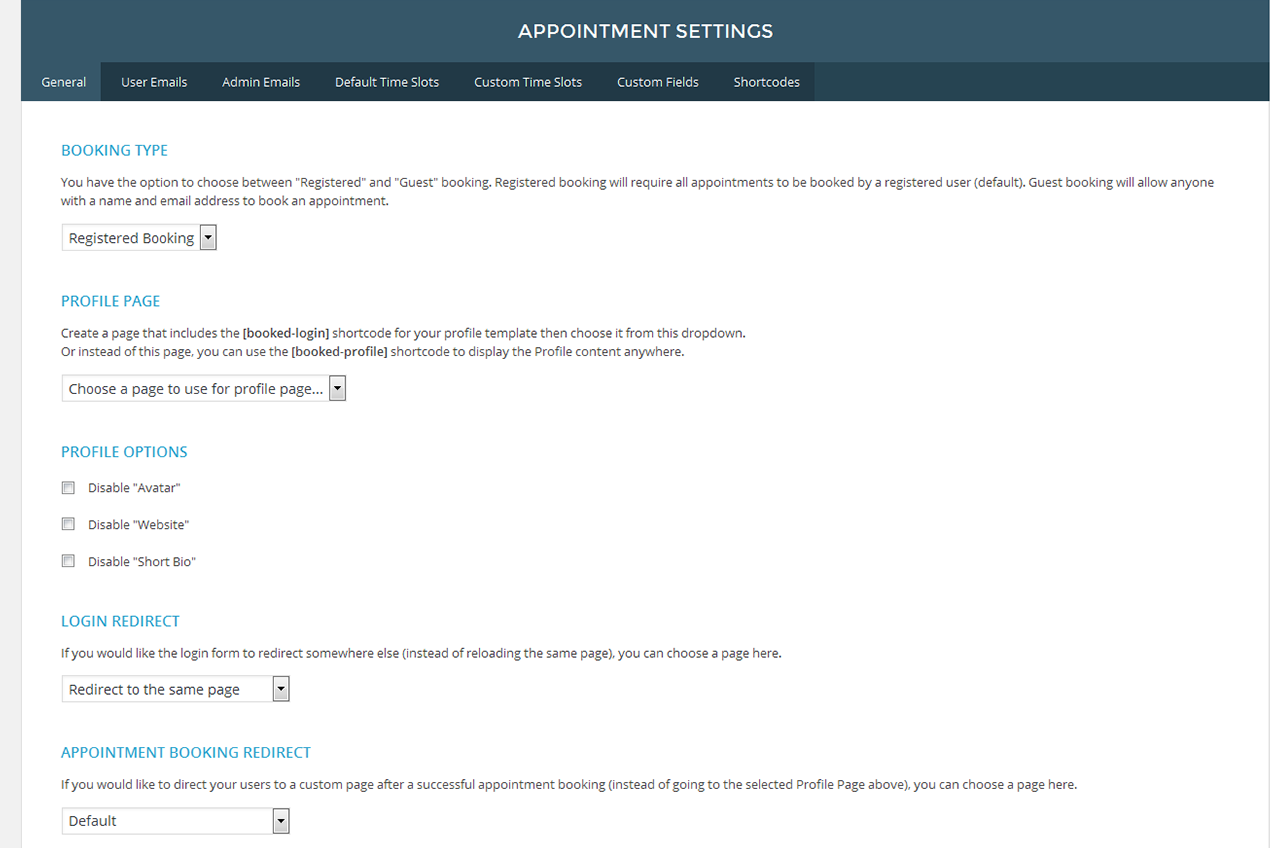This screenshot has width=1270, height=848.
Task: Enable the Disable "Avatar" checkbox
Action: coord(68,488)
